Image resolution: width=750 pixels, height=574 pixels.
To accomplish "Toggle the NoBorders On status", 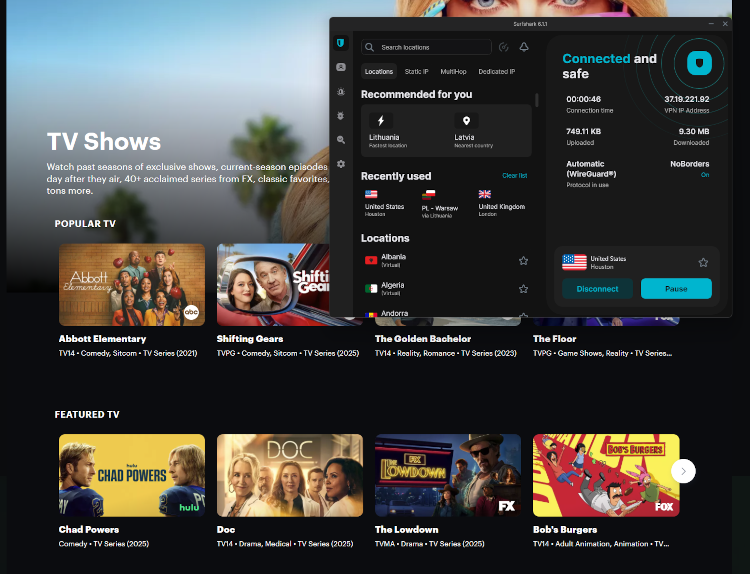I will point(705,175).
